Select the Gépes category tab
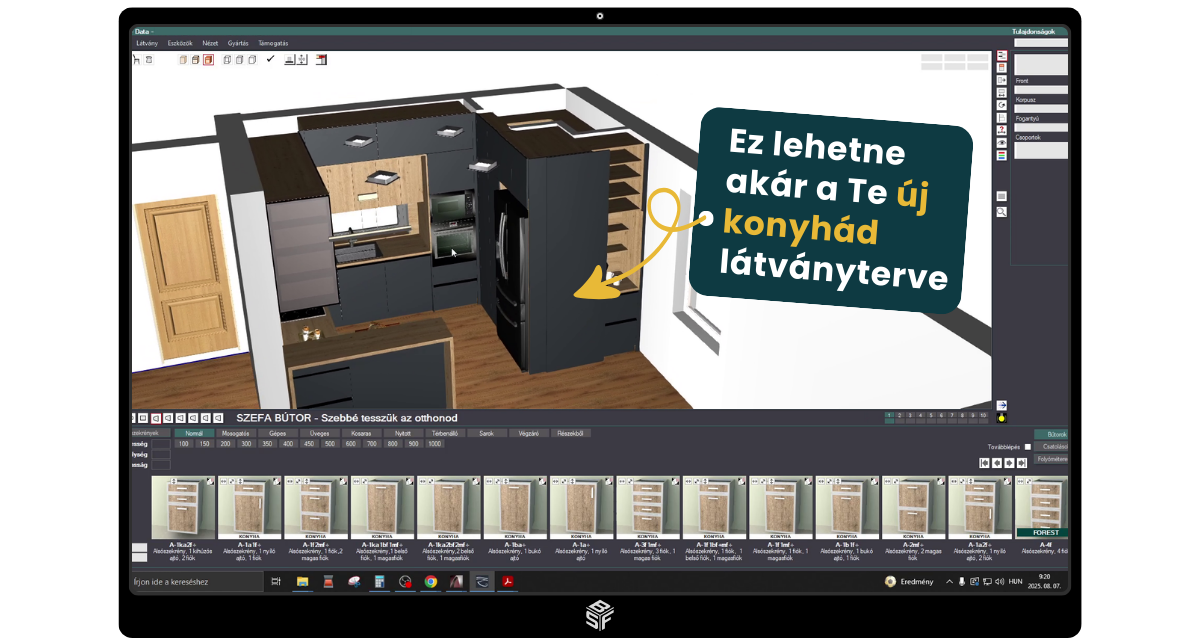Viewport: 1200px width, 638px height. (278, 434)
